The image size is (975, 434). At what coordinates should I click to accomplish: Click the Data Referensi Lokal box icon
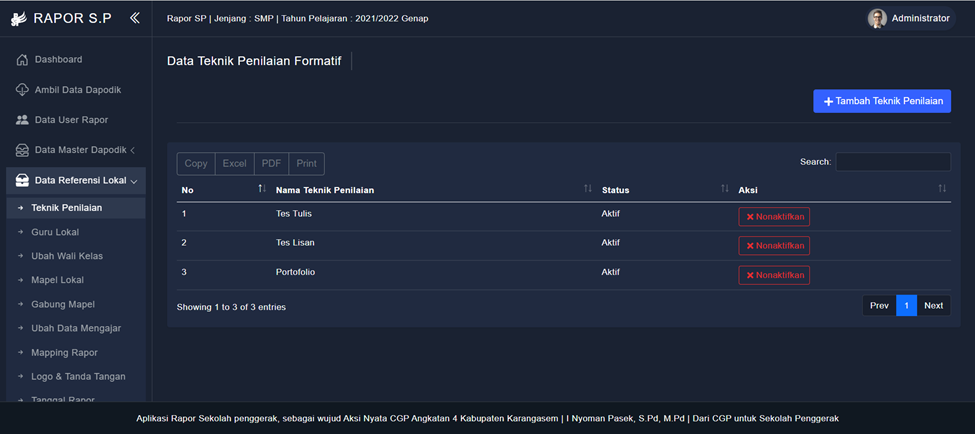[x=22, y=181]
